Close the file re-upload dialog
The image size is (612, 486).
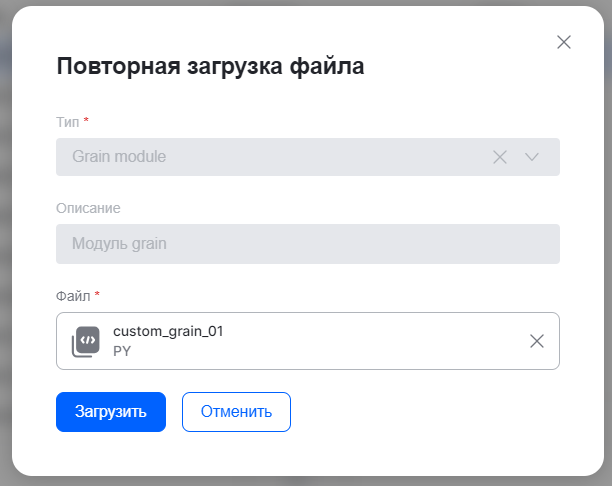click(x=563, y=42)
